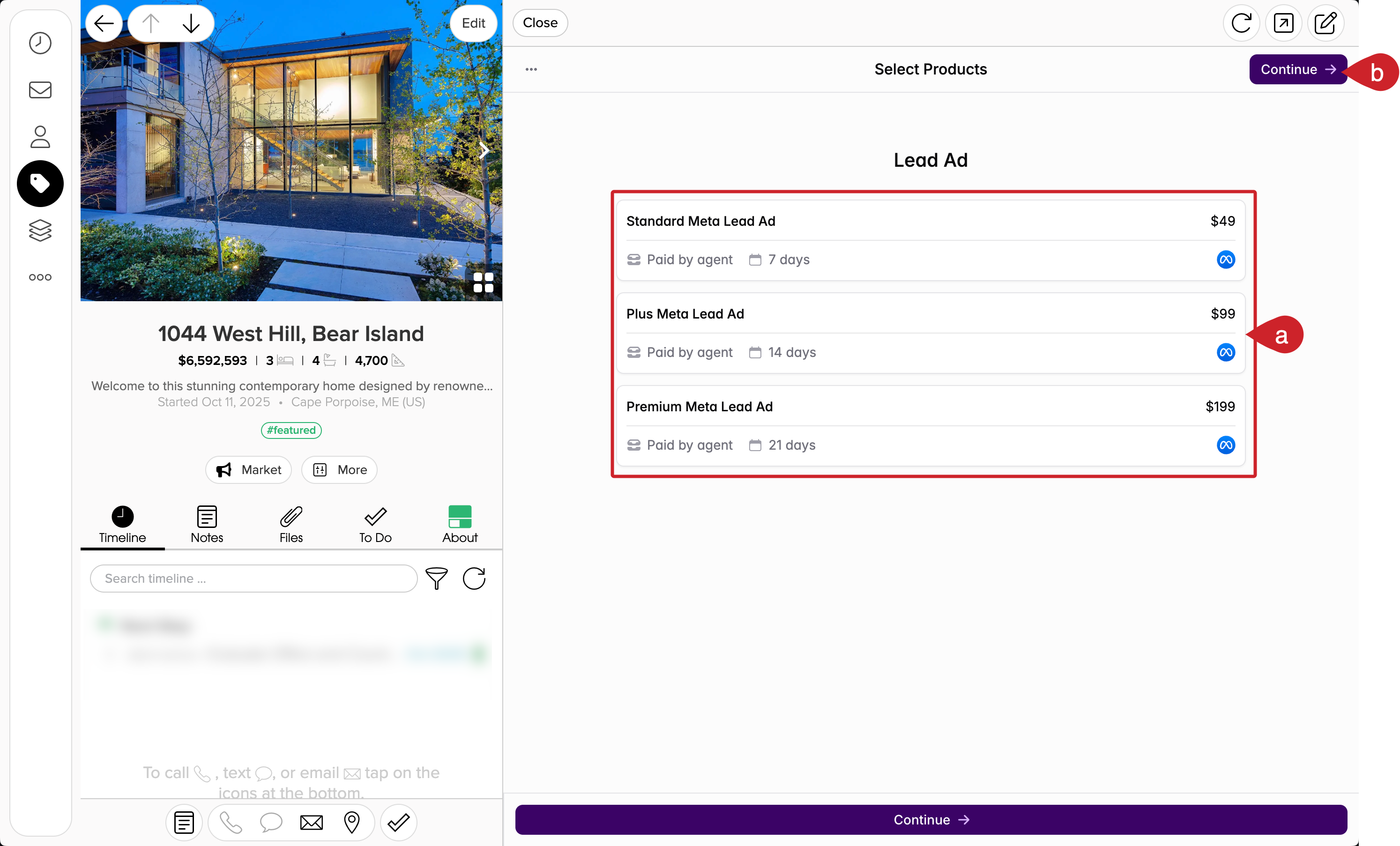The width and height of the screenshot is (1400, 846).
Task: Go to previous record with up arrow
Action: click(x=150, y=23)
